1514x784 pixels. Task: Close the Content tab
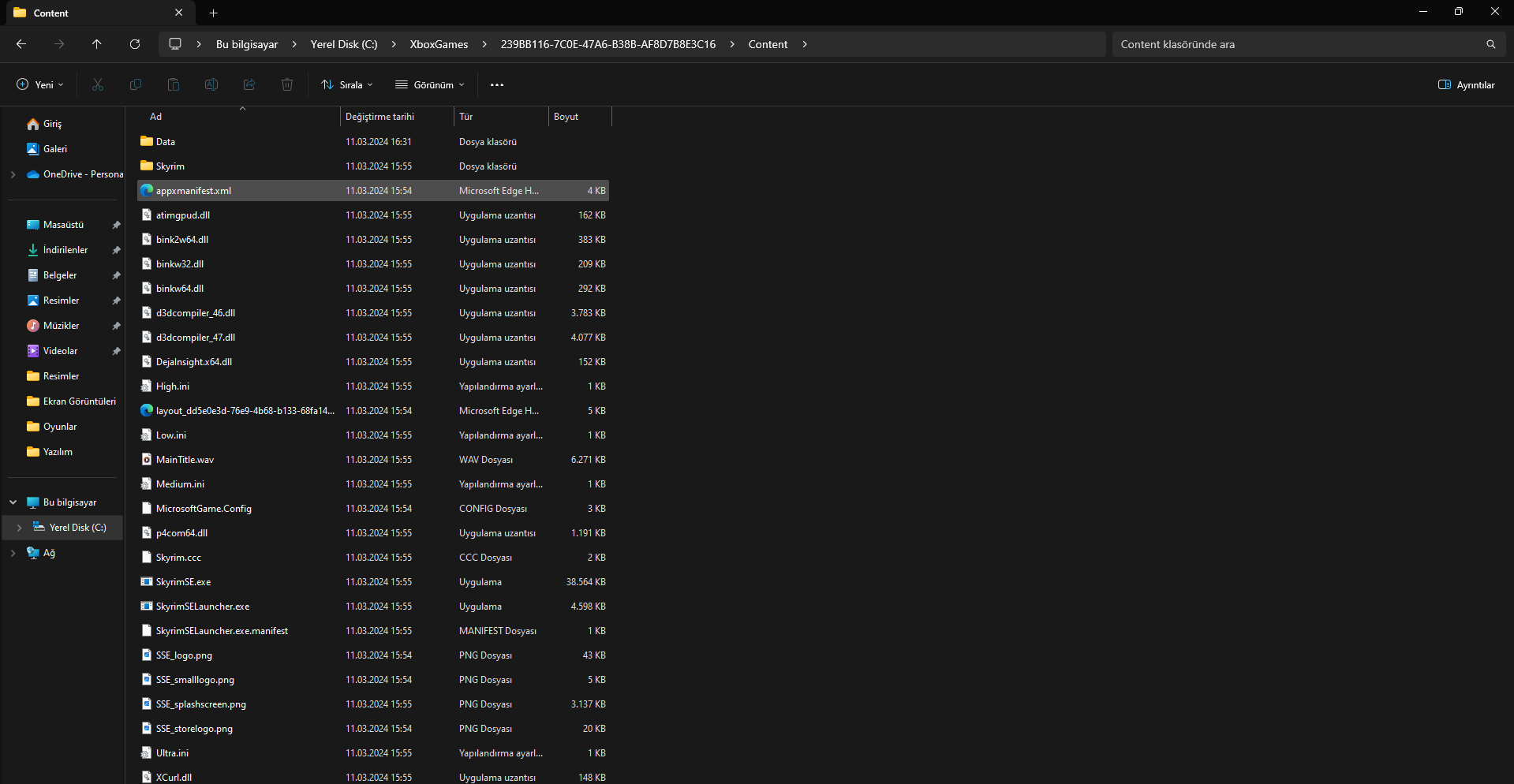(x=179, y=13)
